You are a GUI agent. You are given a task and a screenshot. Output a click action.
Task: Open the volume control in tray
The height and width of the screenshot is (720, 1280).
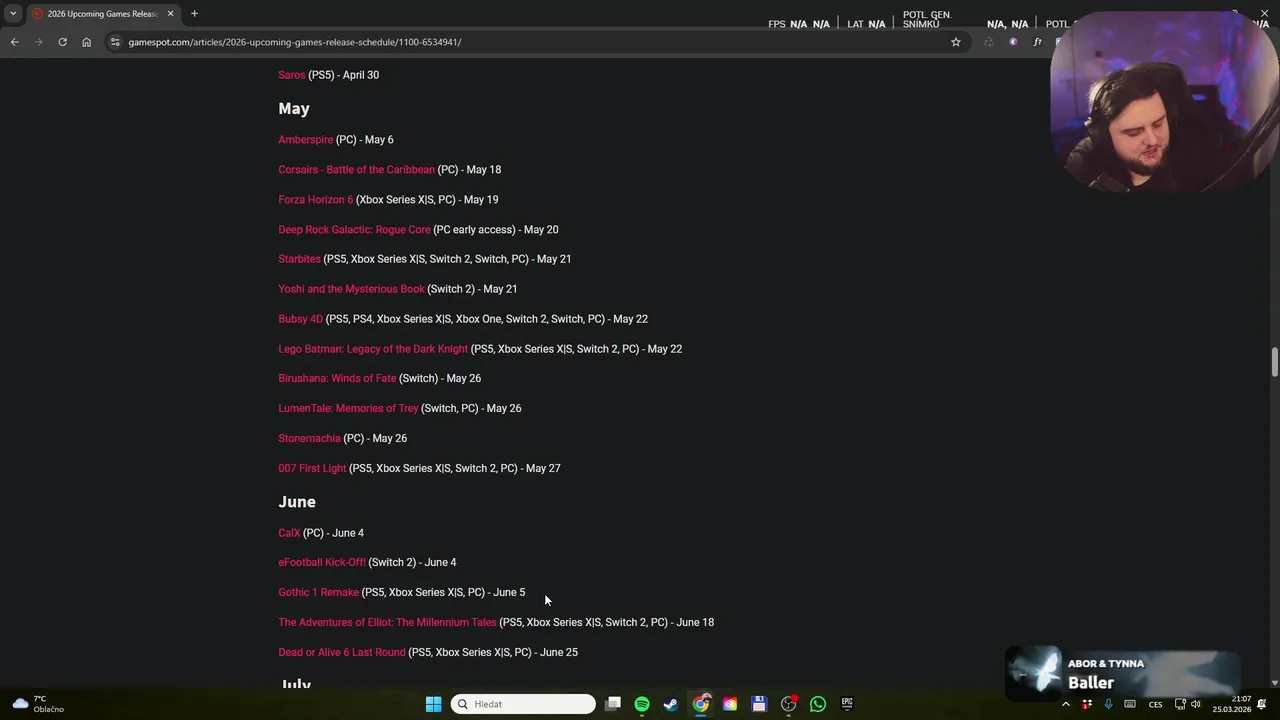coord(1195,704)
